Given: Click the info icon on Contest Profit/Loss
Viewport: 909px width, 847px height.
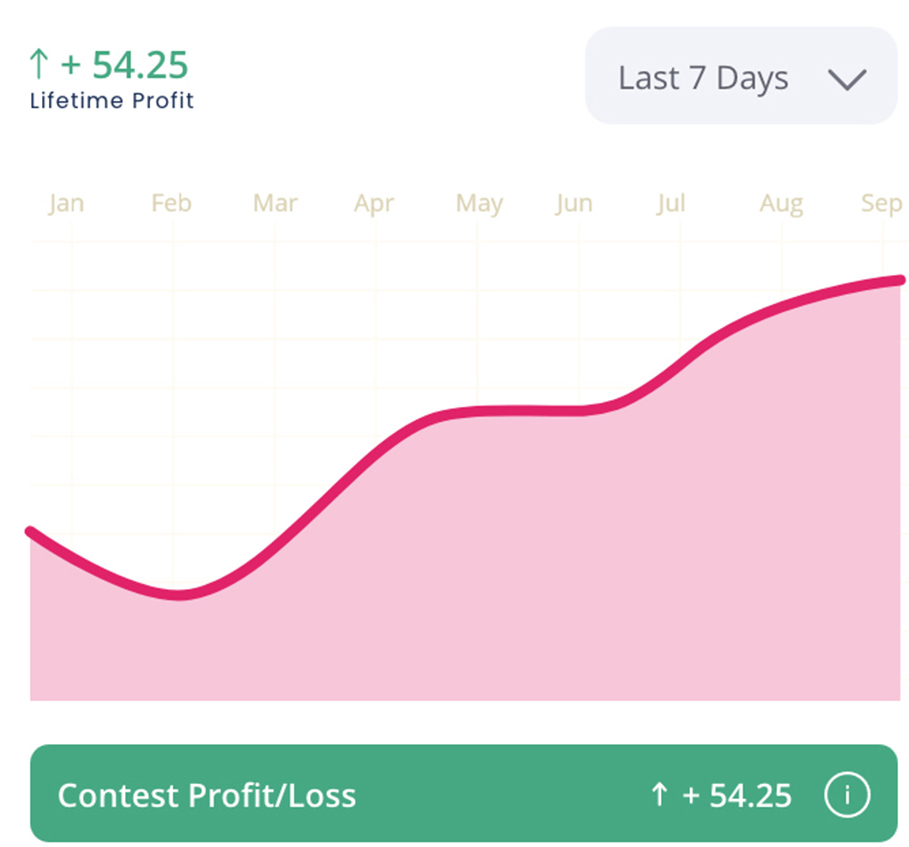Looking at the screenshot, I should (x=847, y=796).
